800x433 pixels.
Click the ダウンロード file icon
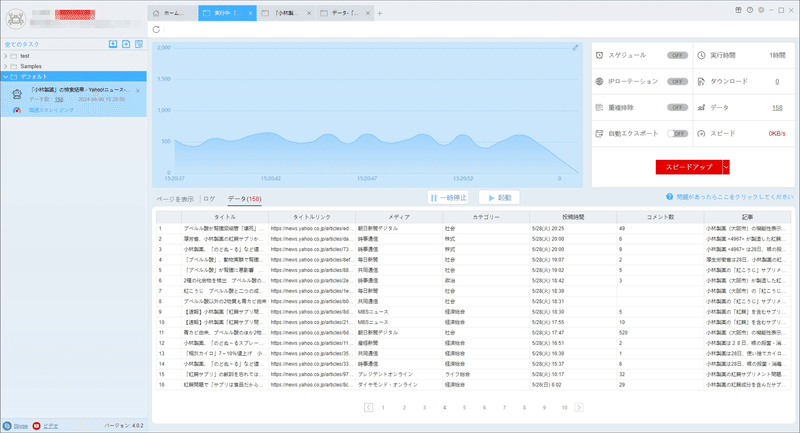701,82
